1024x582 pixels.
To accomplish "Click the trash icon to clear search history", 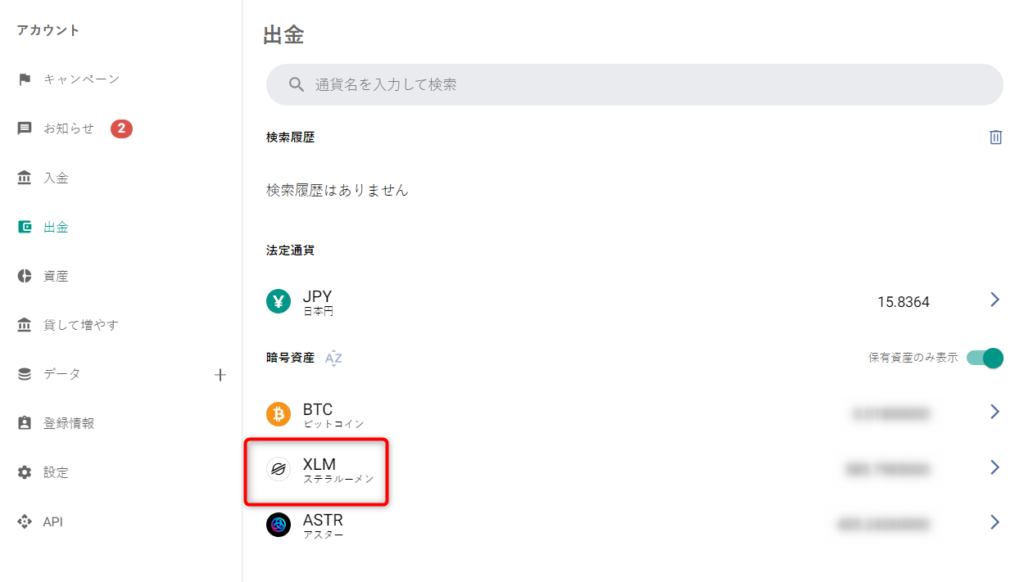I will 995,137.
